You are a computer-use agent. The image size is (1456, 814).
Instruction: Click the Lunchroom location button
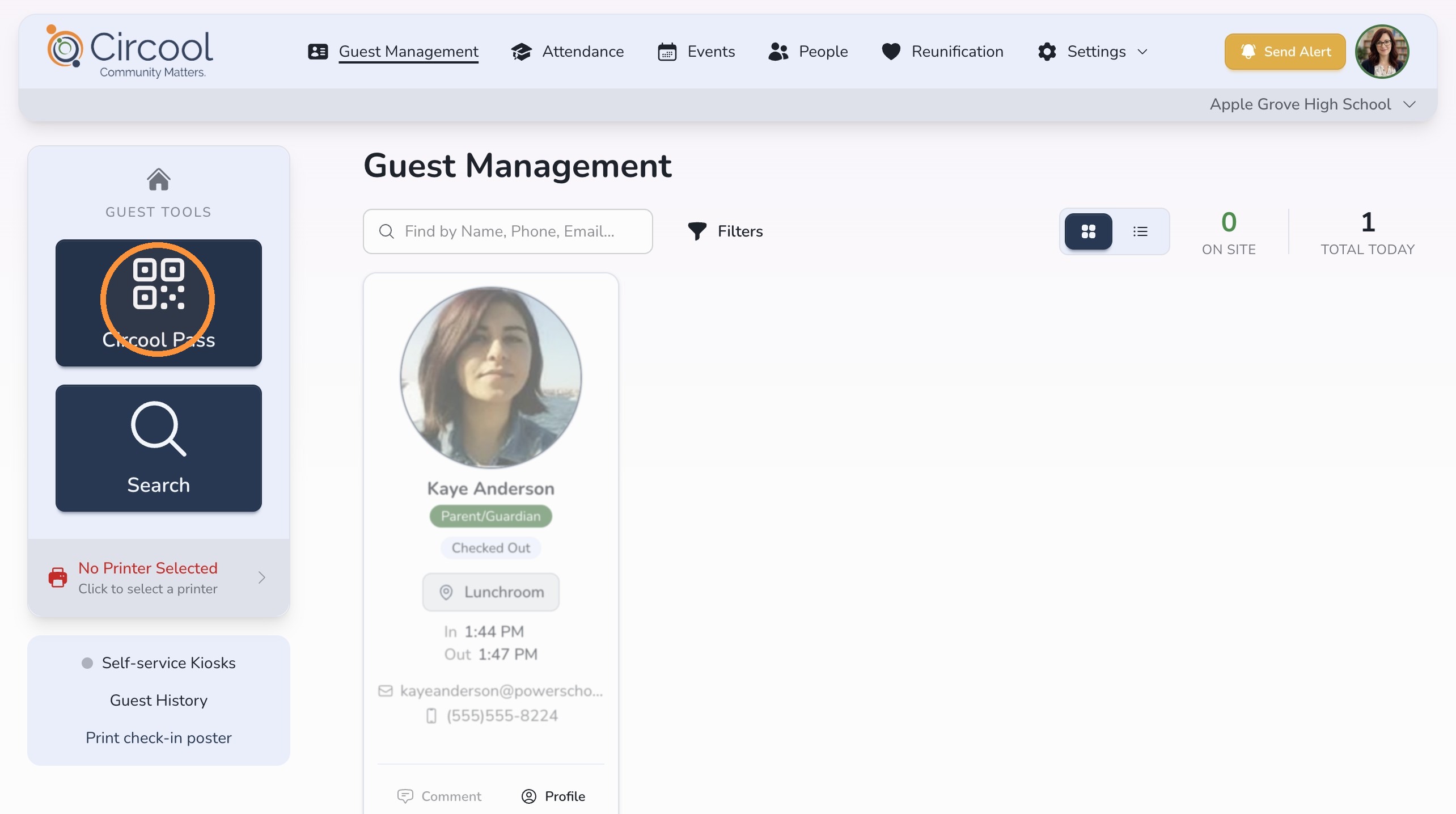(x=491, y=592)
